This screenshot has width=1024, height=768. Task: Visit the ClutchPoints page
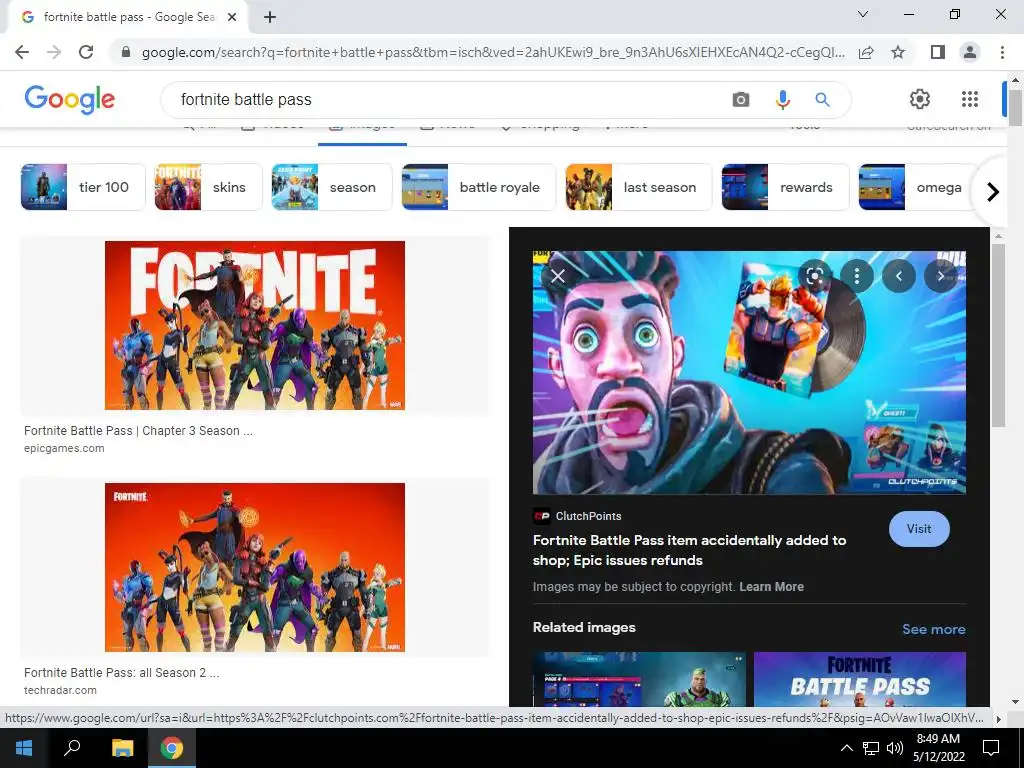point(919,529)
